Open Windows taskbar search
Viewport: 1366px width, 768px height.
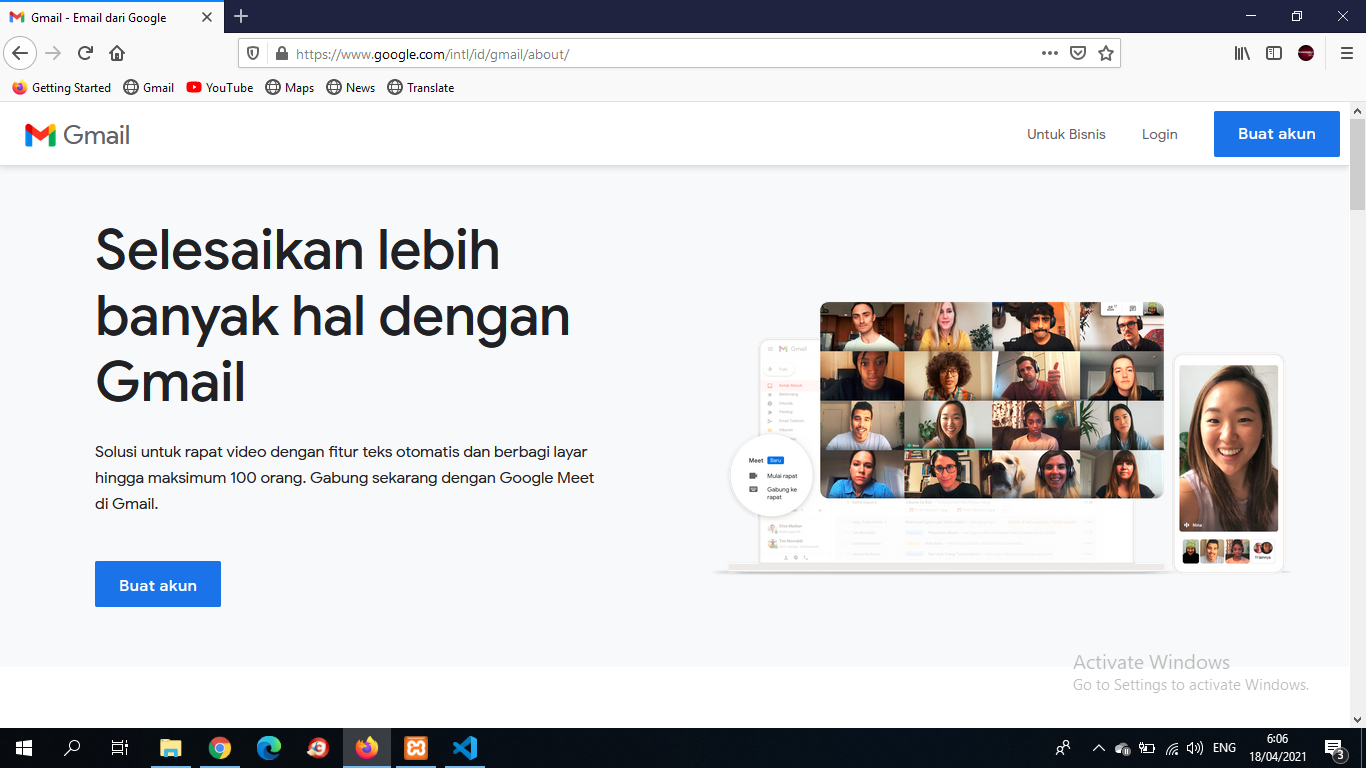tap(72, 748)
